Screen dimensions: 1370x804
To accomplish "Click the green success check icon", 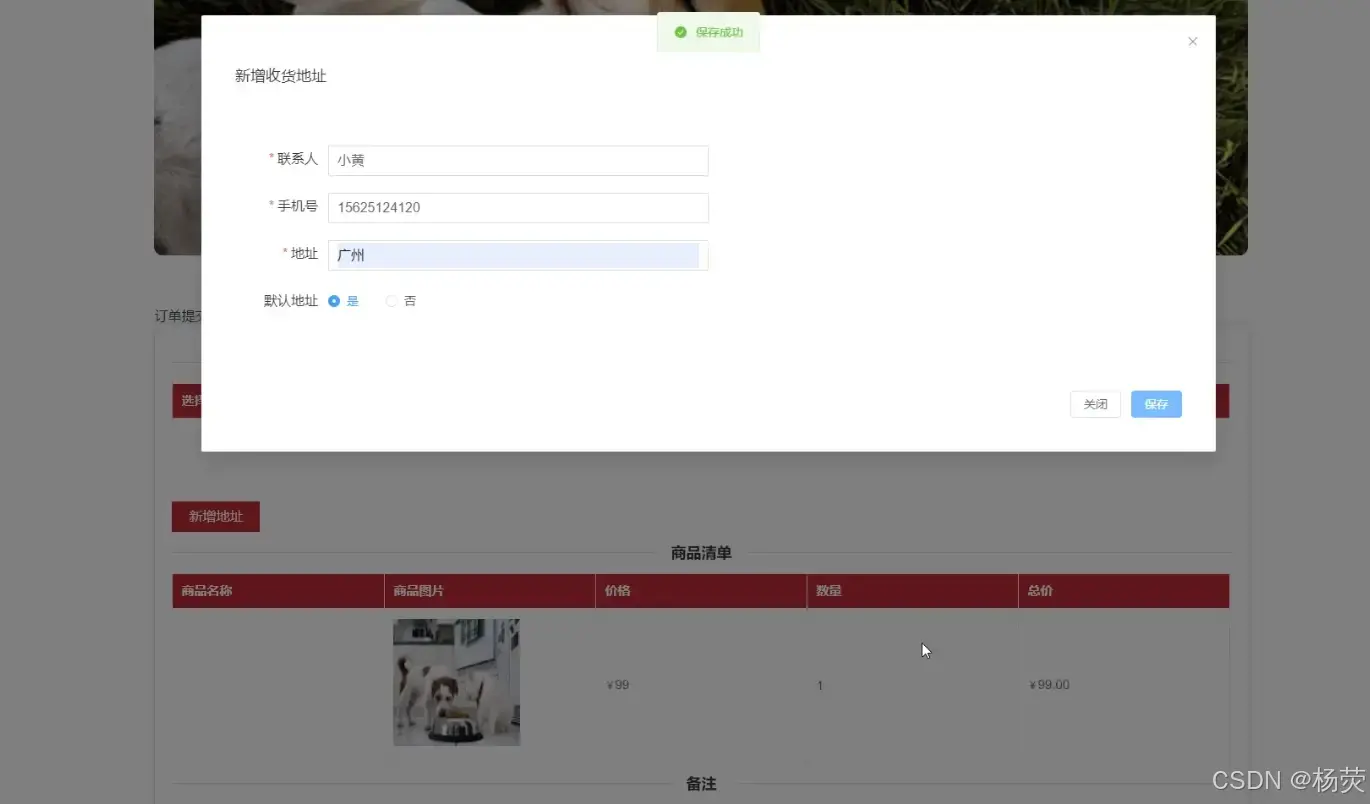I will [x=680, y=32].
